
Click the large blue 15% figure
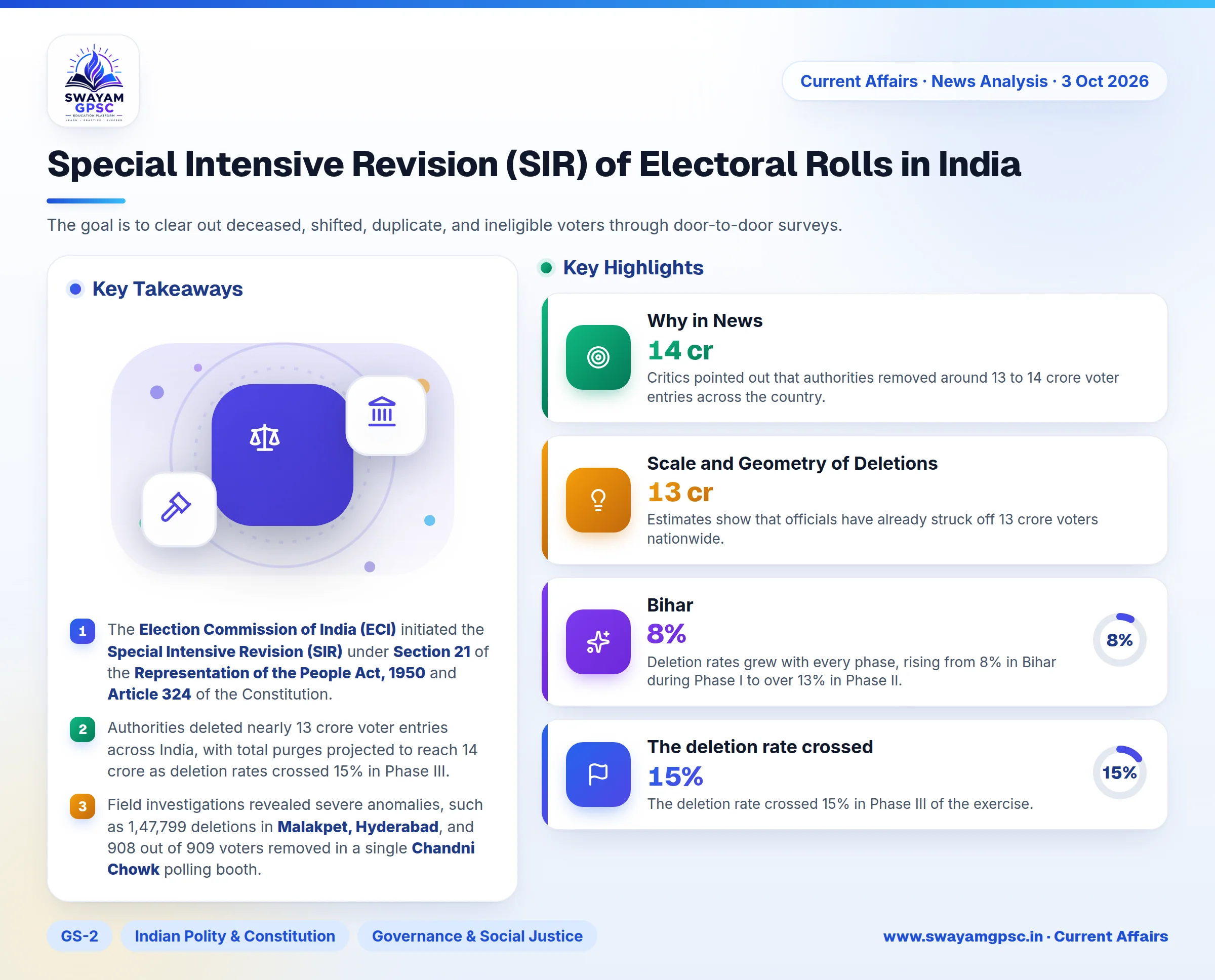pyautogui.click(x=675, y=777)
